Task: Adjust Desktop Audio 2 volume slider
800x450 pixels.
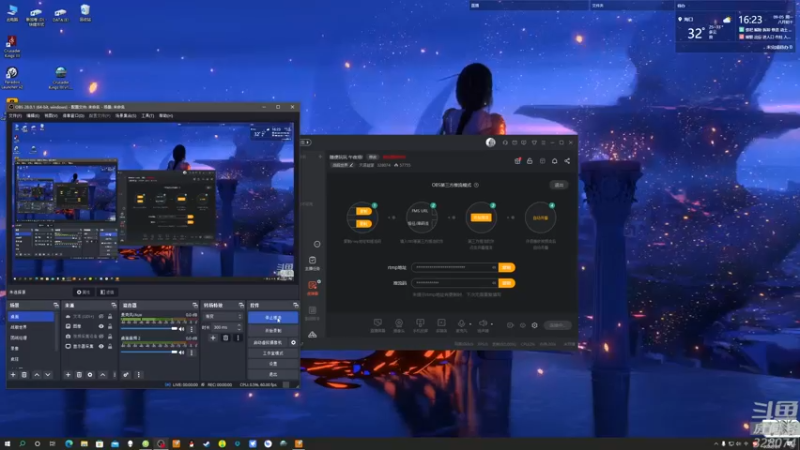Action: click(x=149, y=352)
